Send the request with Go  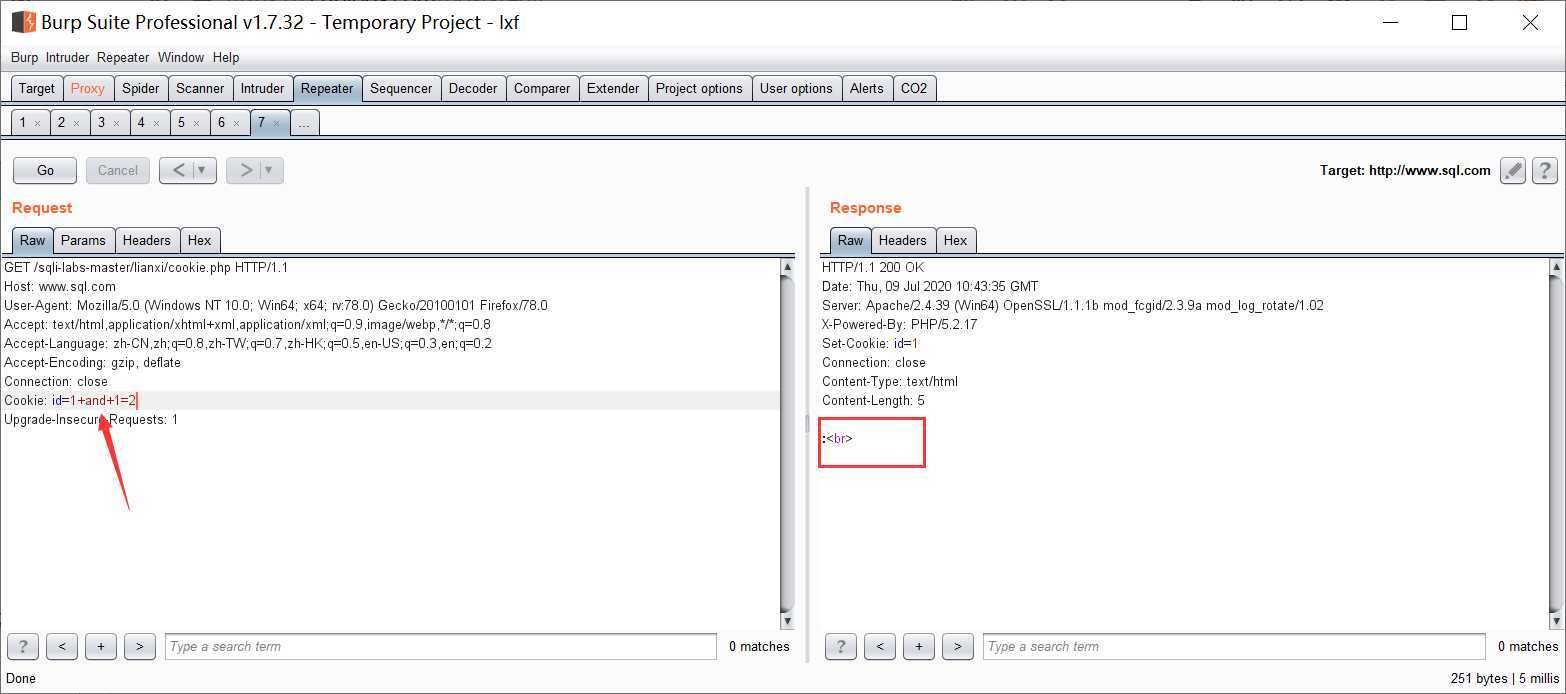45,170
